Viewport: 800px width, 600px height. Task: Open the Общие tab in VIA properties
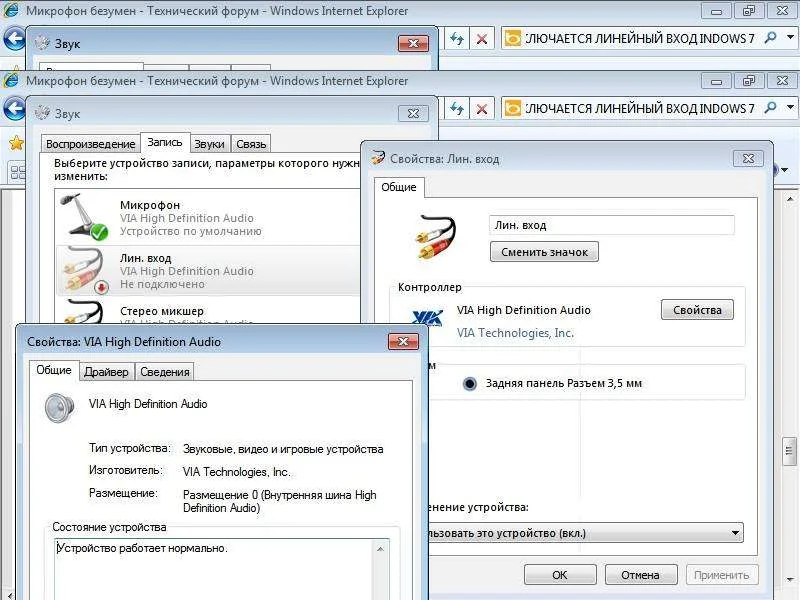click(54, 370)
